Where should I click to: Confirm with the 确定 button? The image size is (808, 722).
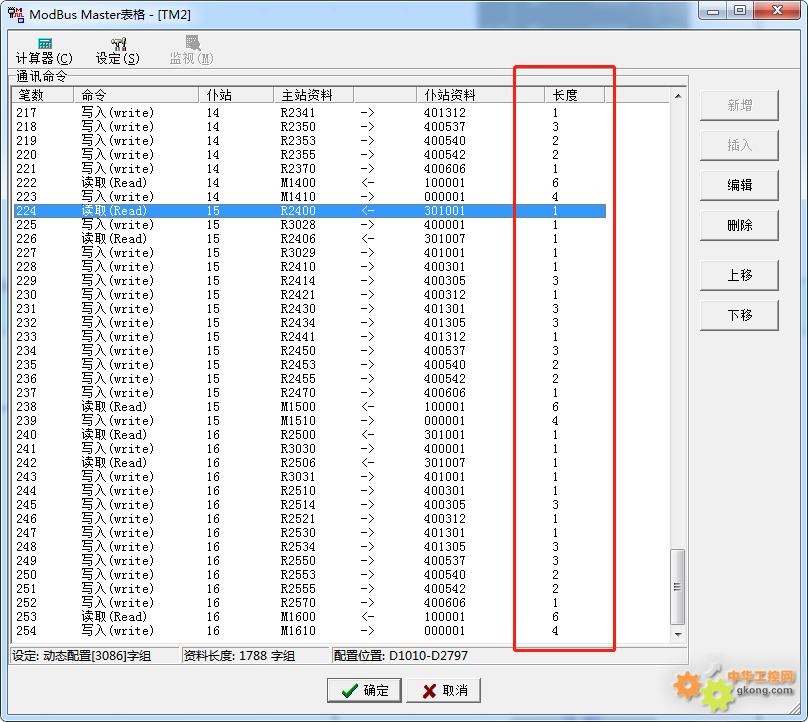click(x=364, y=690)
